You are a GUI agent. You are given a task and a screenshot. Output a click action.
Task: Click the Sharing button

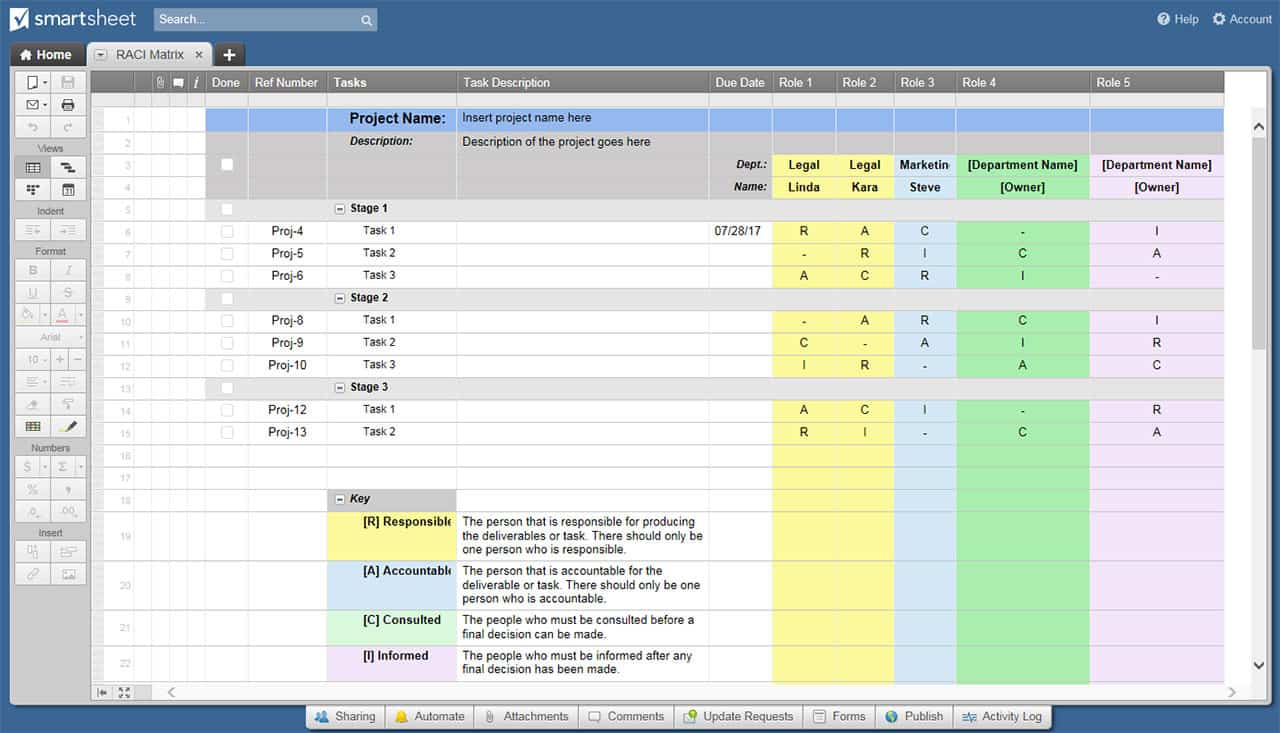[345, 717]
